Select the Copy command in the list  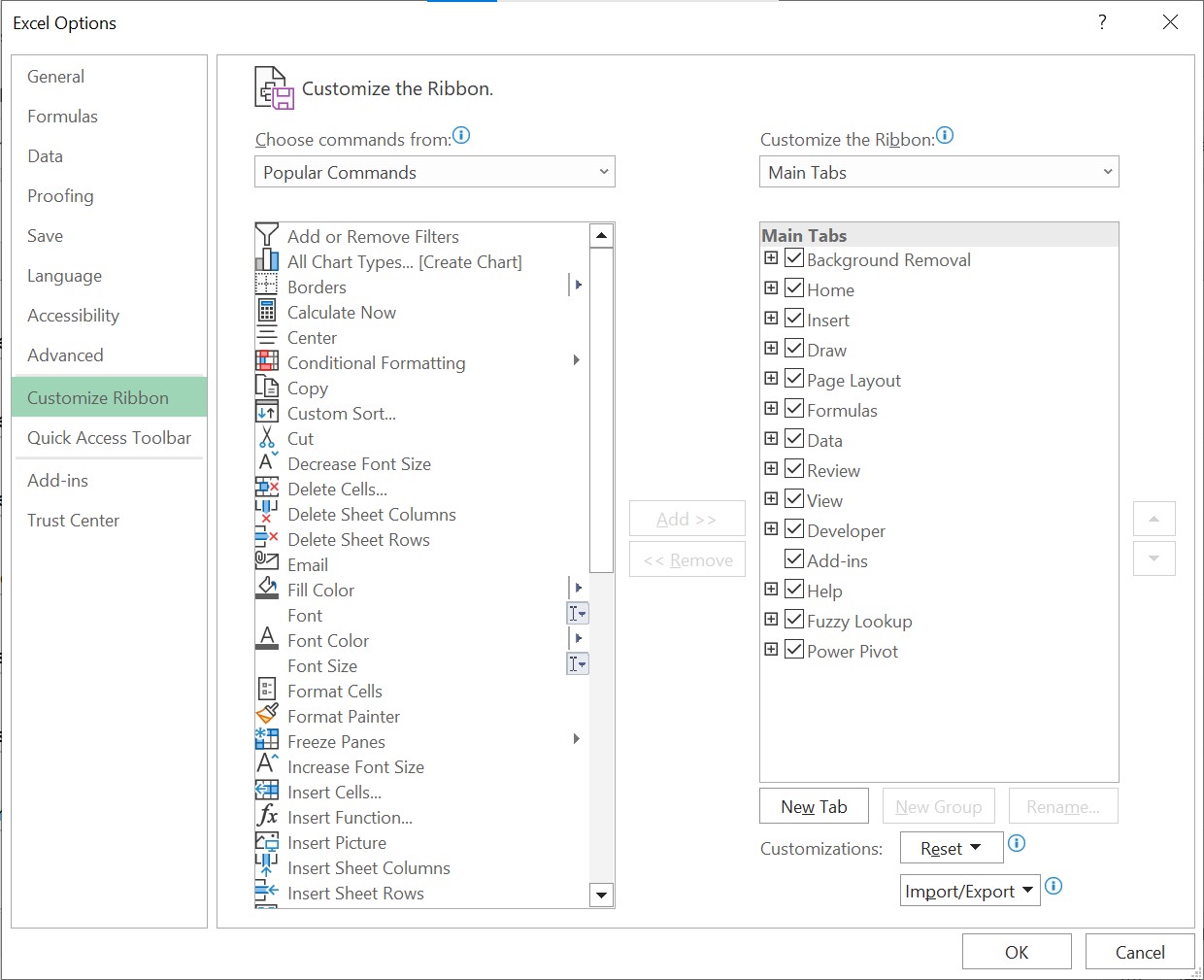coord(307,388)
